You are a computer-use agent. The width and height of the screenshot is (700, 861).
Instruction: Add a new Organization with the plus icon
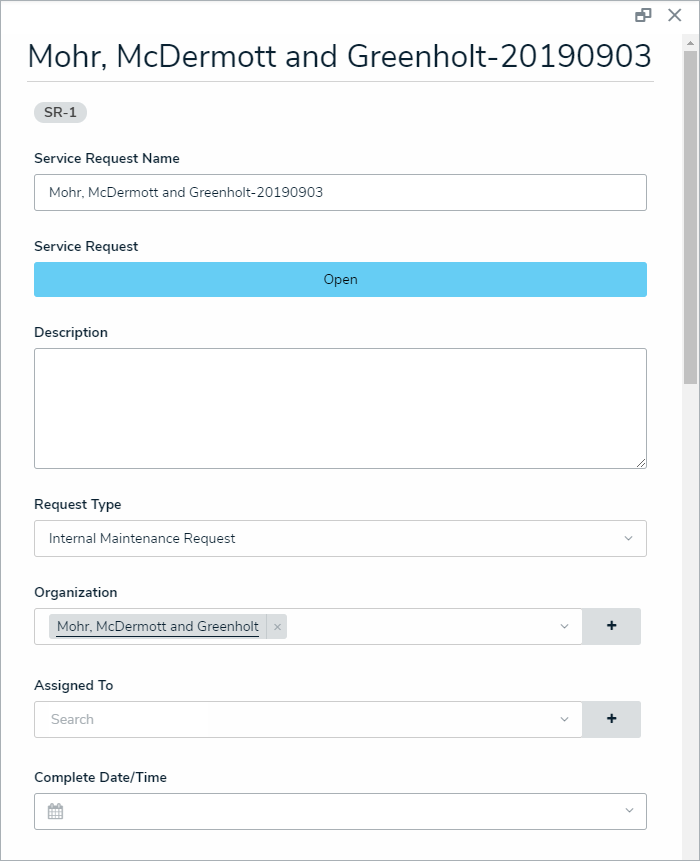click(611, 626)
